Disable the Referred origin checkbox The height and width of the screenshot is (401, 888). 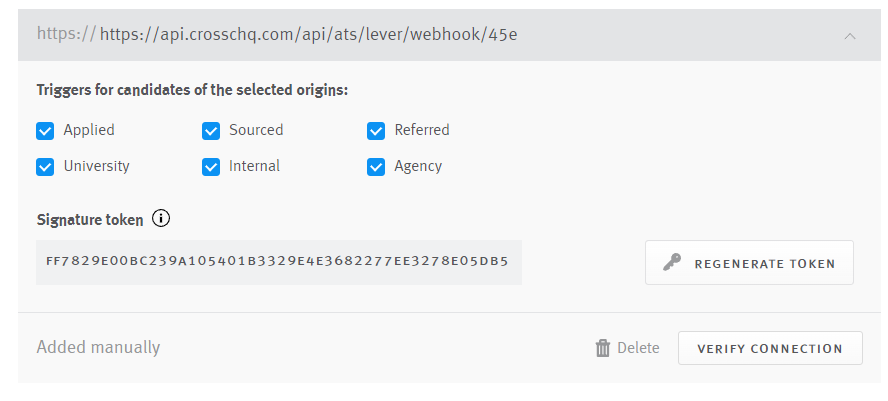[x=376, y=131]
